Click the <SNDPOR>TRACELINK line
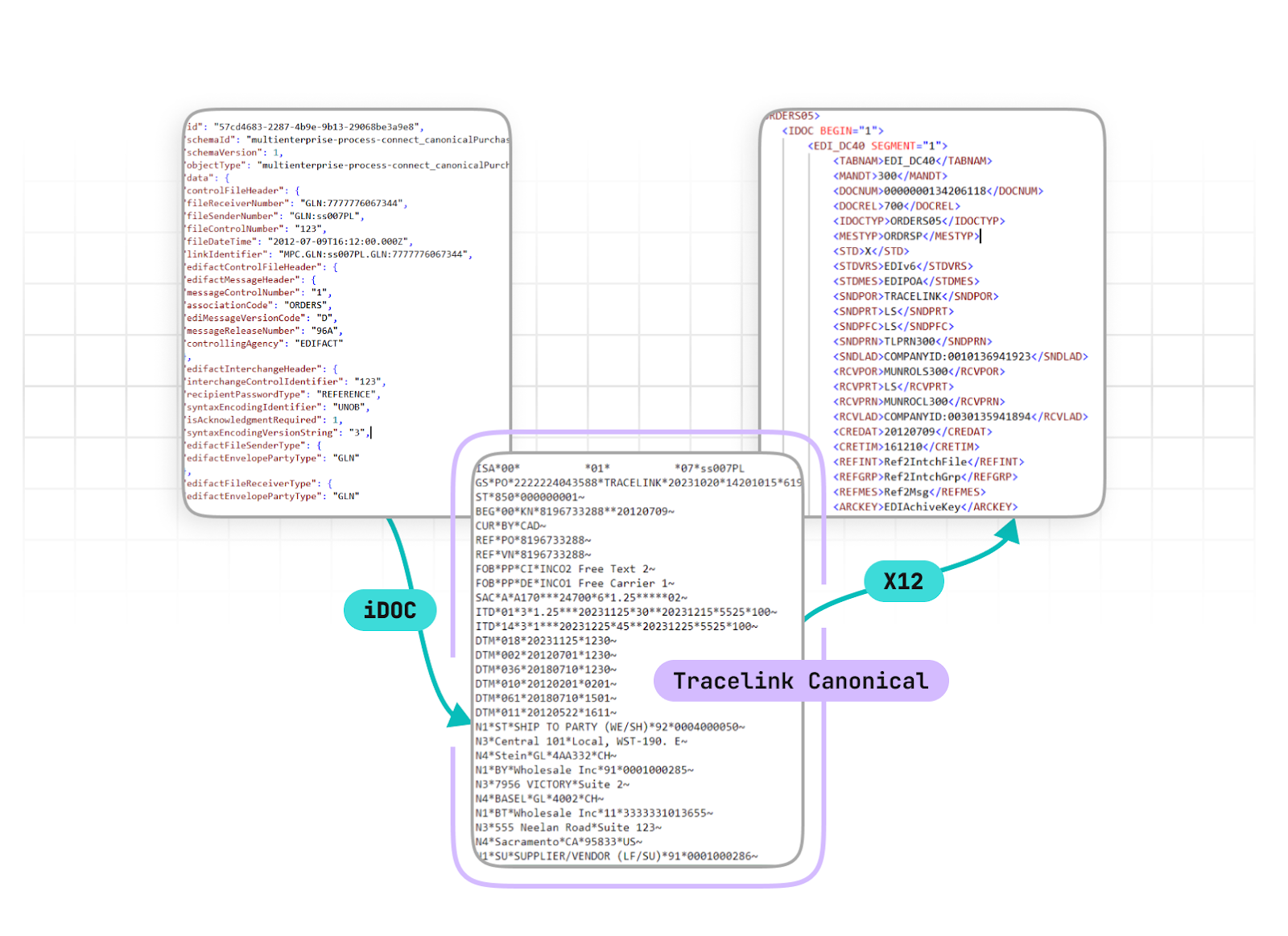This screenshot has width=1288, height=936. 916,296
